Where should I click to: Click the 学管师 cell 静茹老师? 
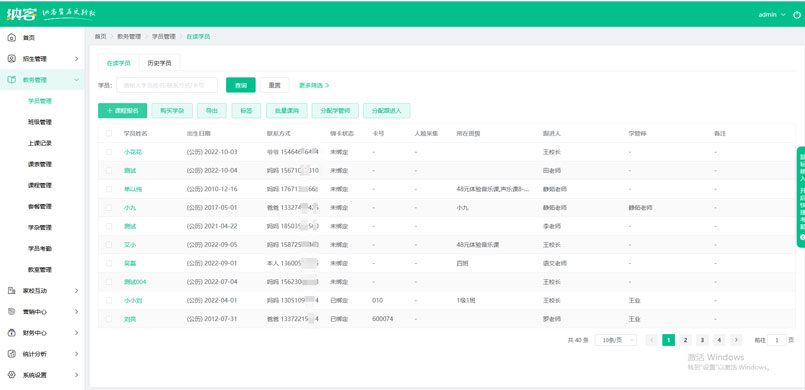640,208
